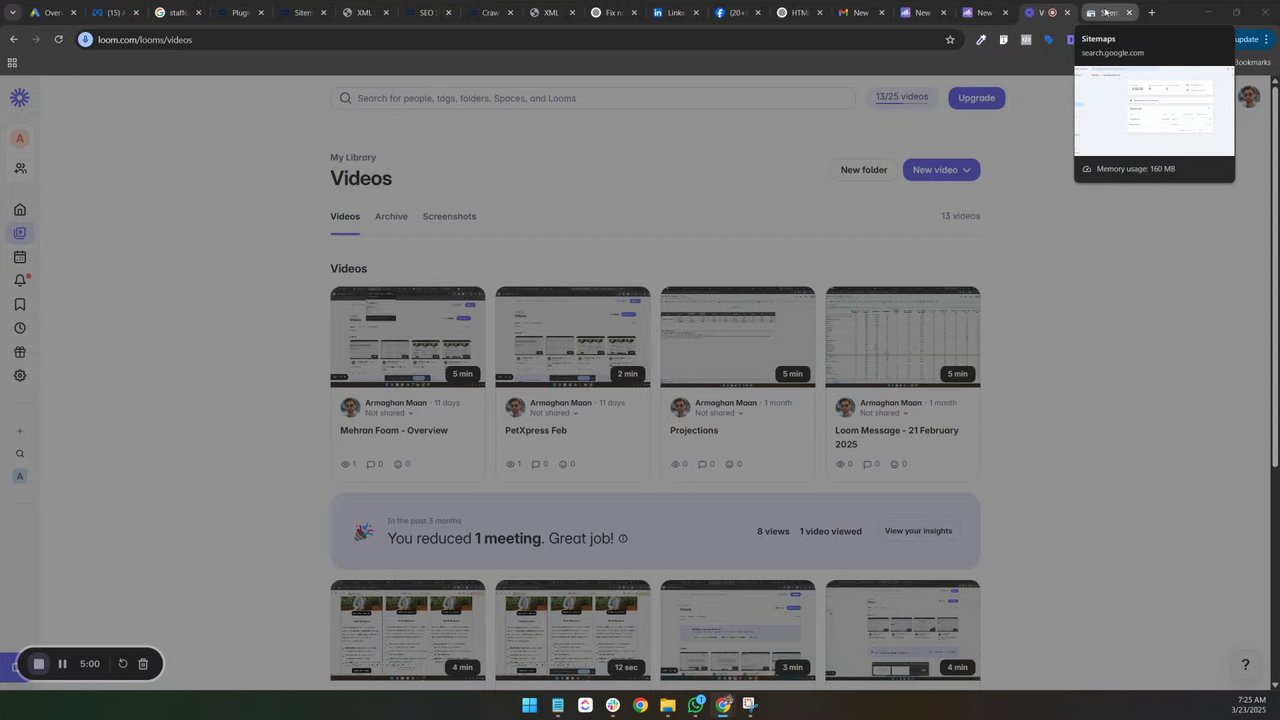Click comments count on Mehran Foam video
Image resolution: width=1280 pixels, height=720 pixels.
pos(376,464)
